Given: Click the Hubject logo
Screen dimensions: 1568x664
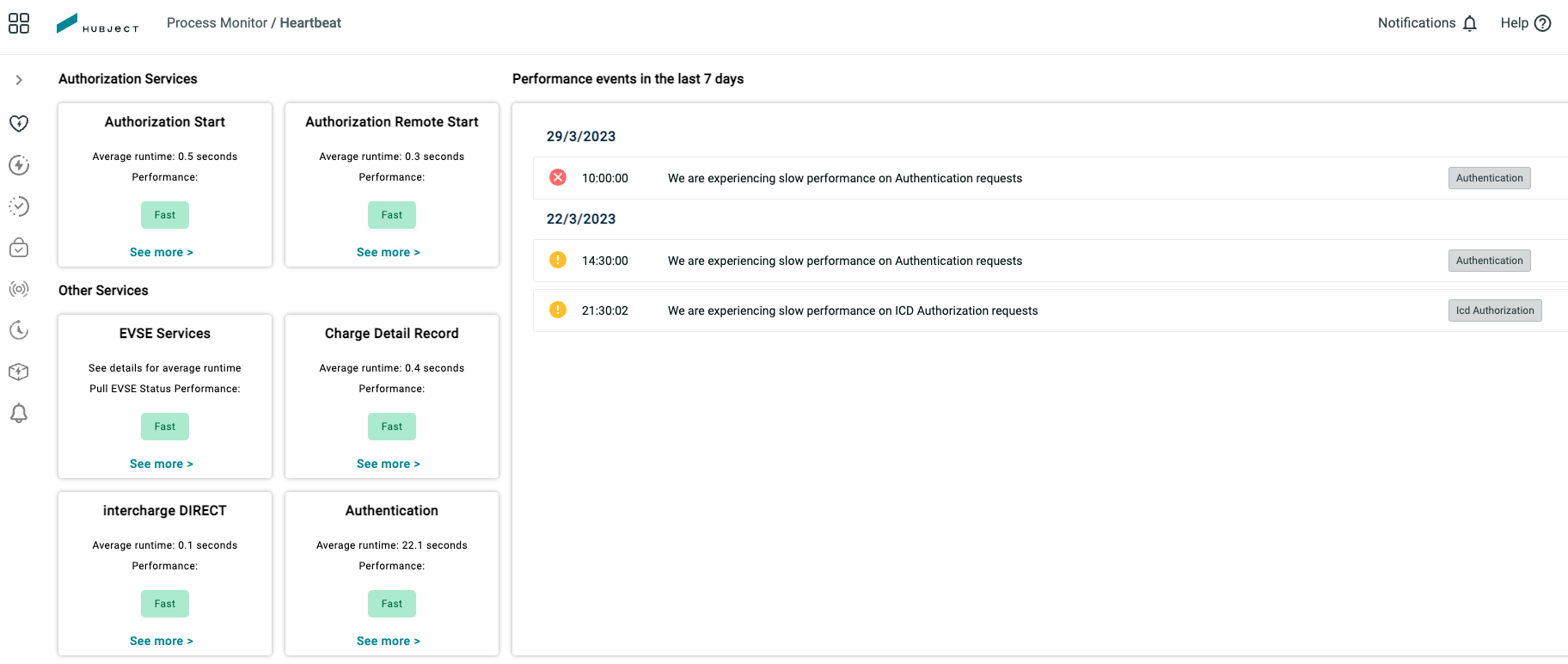Looking at the screenshot, I should (97, 23).
